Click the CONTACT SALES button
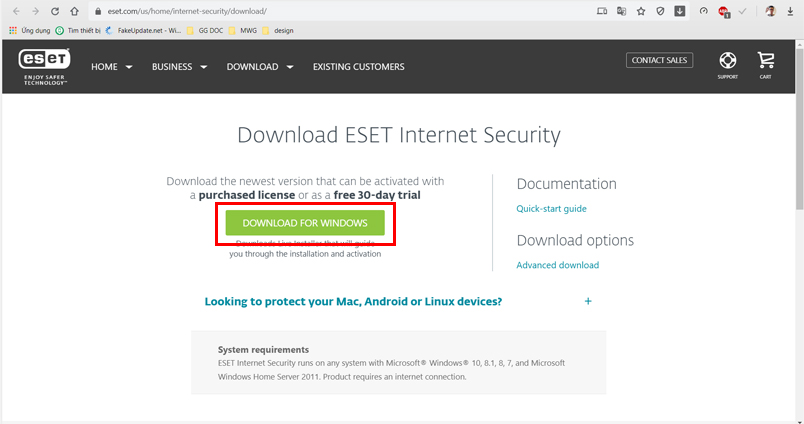Viewport: 804px width, 424px height. pos(659,60)
